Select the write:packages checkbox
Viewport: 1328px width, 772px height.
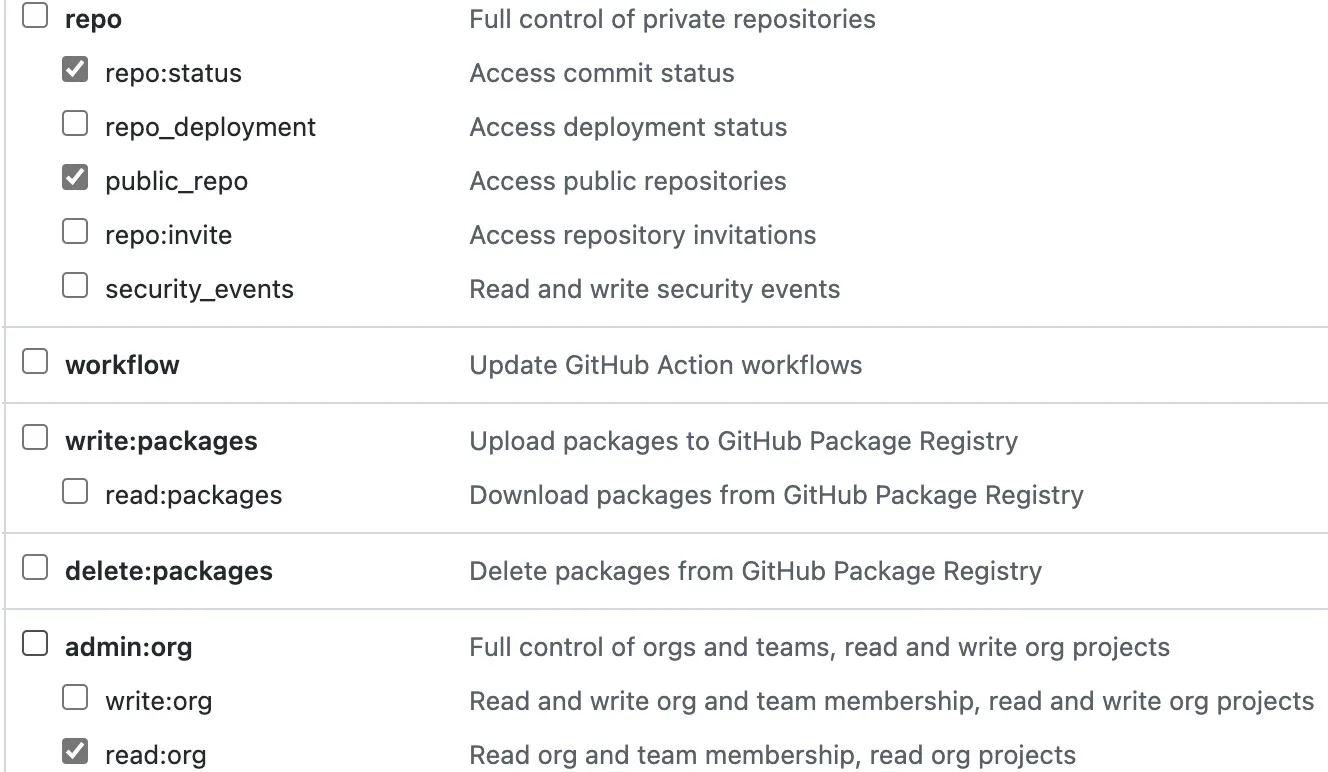[35, 438]
